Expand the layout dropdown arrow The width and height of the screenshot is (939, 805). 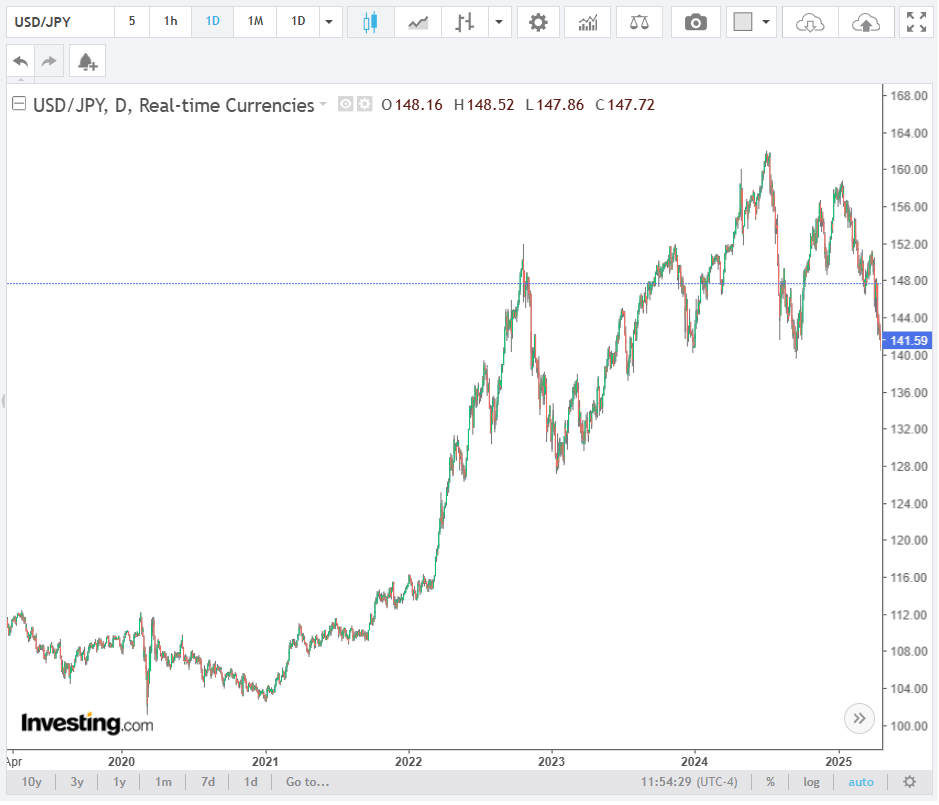pyautogui.click(x=766, y=23)
